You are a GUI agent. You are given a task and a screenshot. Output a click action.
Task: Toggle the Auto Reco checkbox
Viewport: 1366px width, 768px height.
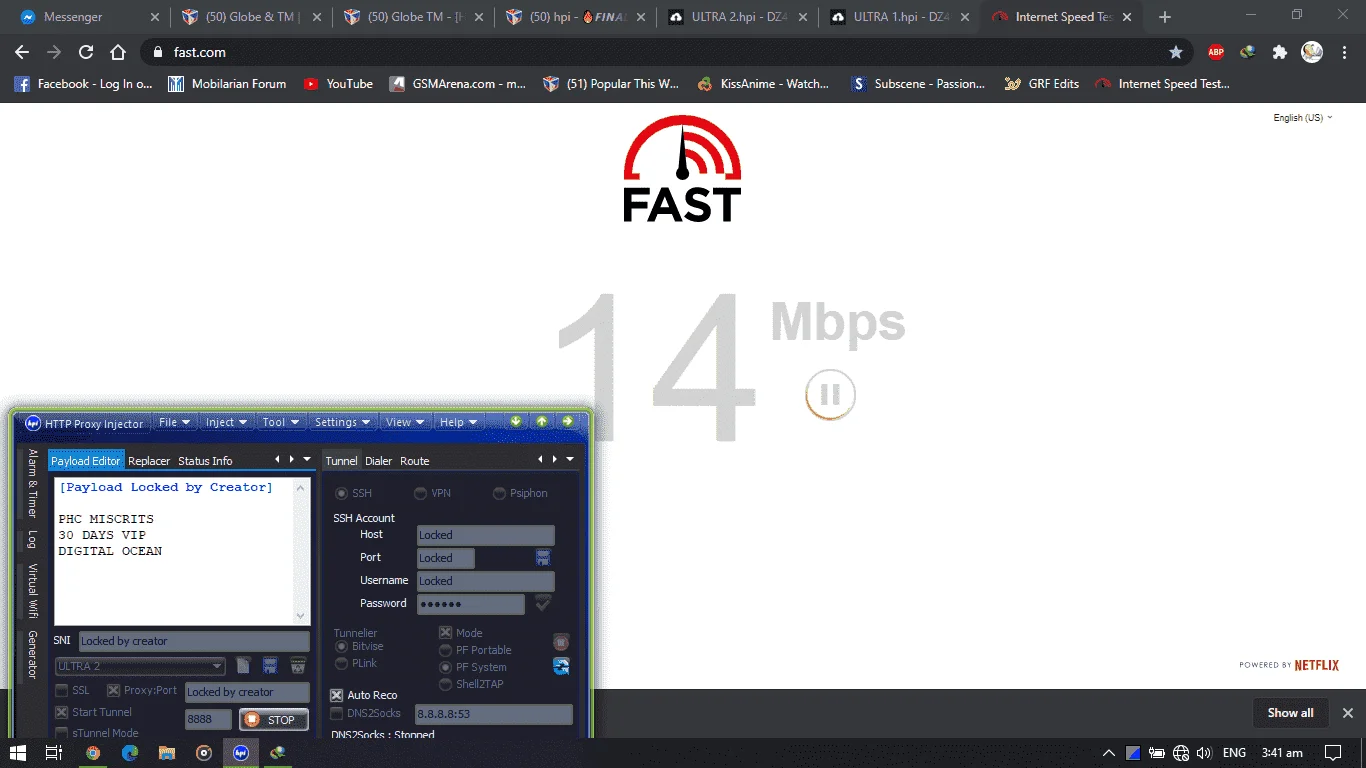tap(337, 695)
